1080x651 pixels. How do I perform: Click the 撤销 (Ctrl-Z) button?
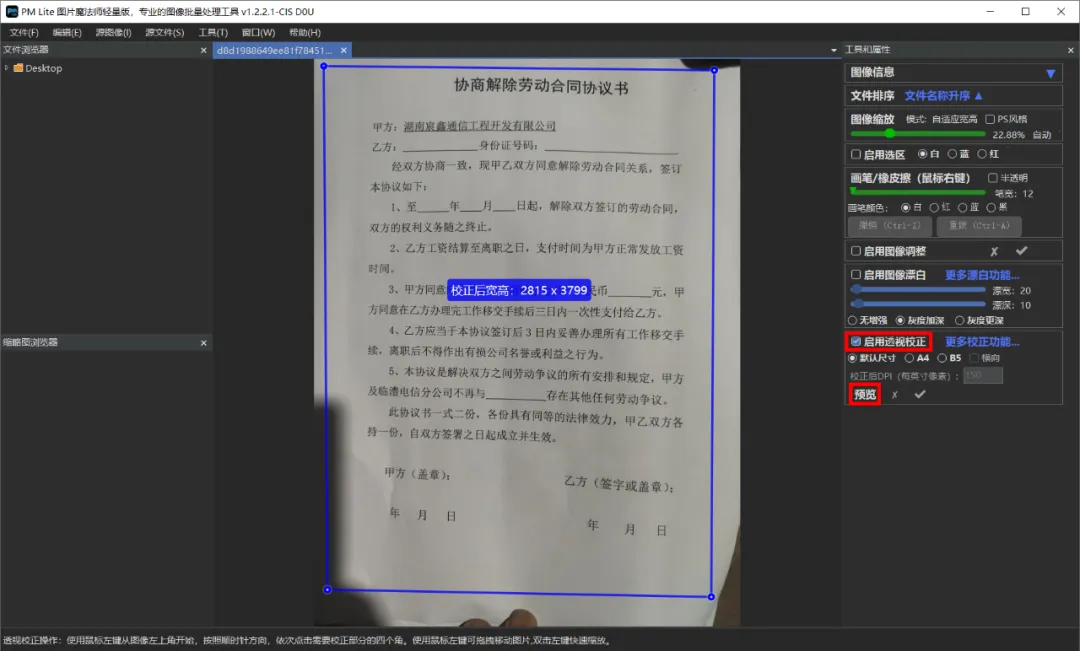click(889, 226)
